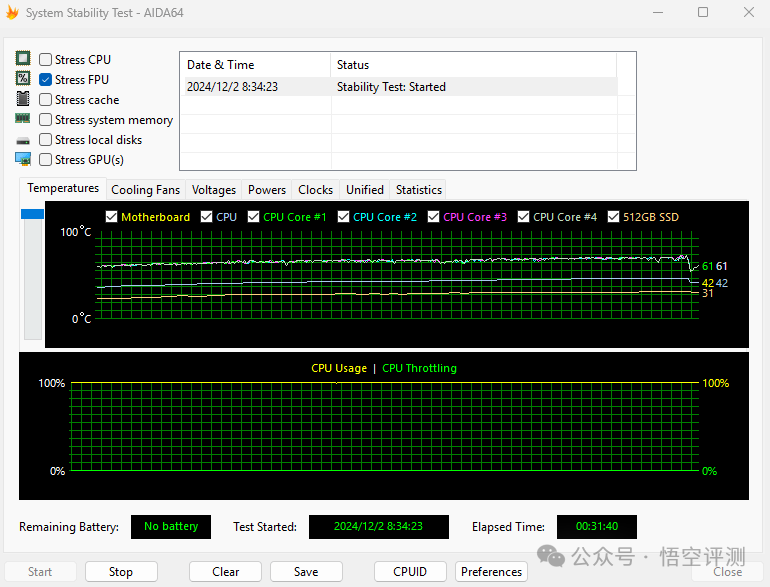The width and height of the screenshot is (770, 587).
Task: Enable Stress local disks checkbox
Action: (45, 140)
